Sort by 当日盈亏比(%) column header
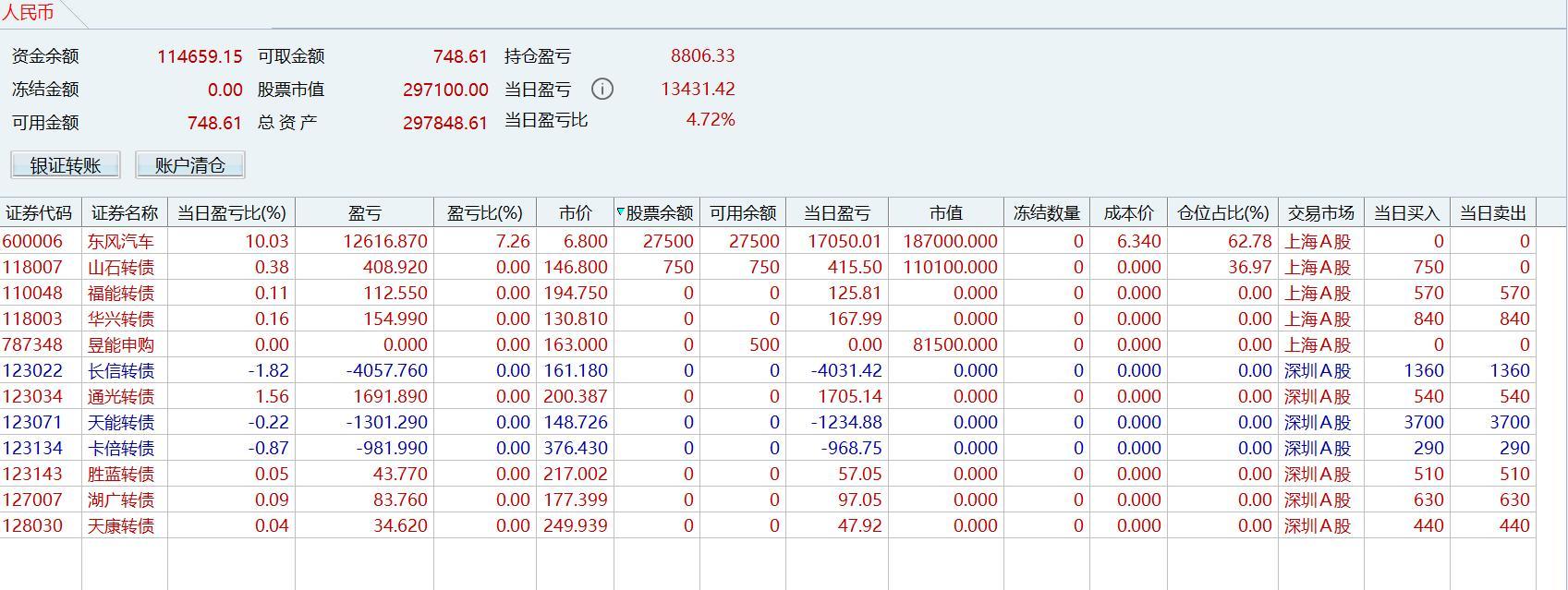The width and height of the screenshot is (1568, 590). pos(231,212)
